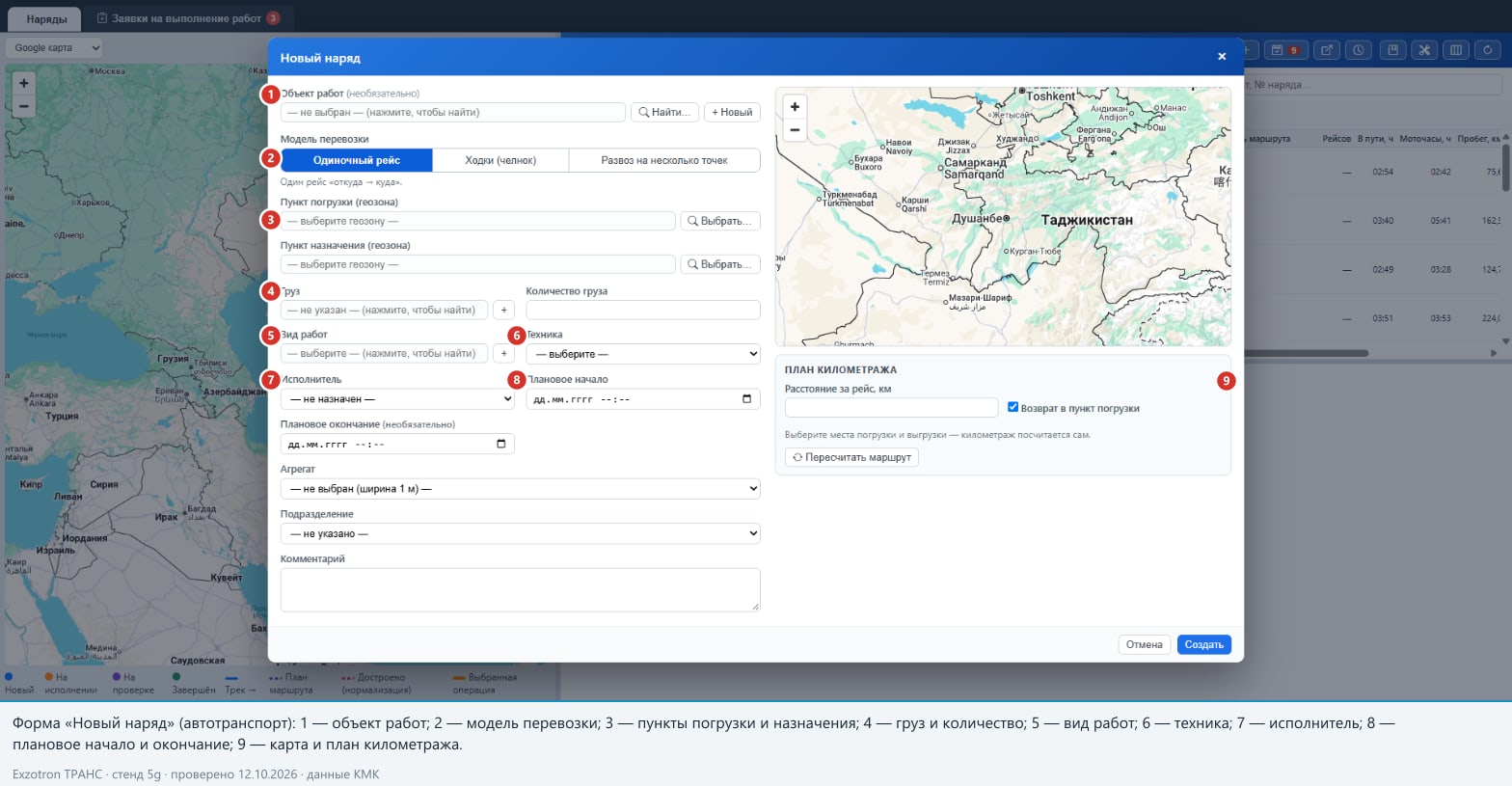
Task: Click the Найти… button for Объект работ
Action: (664, 112)
